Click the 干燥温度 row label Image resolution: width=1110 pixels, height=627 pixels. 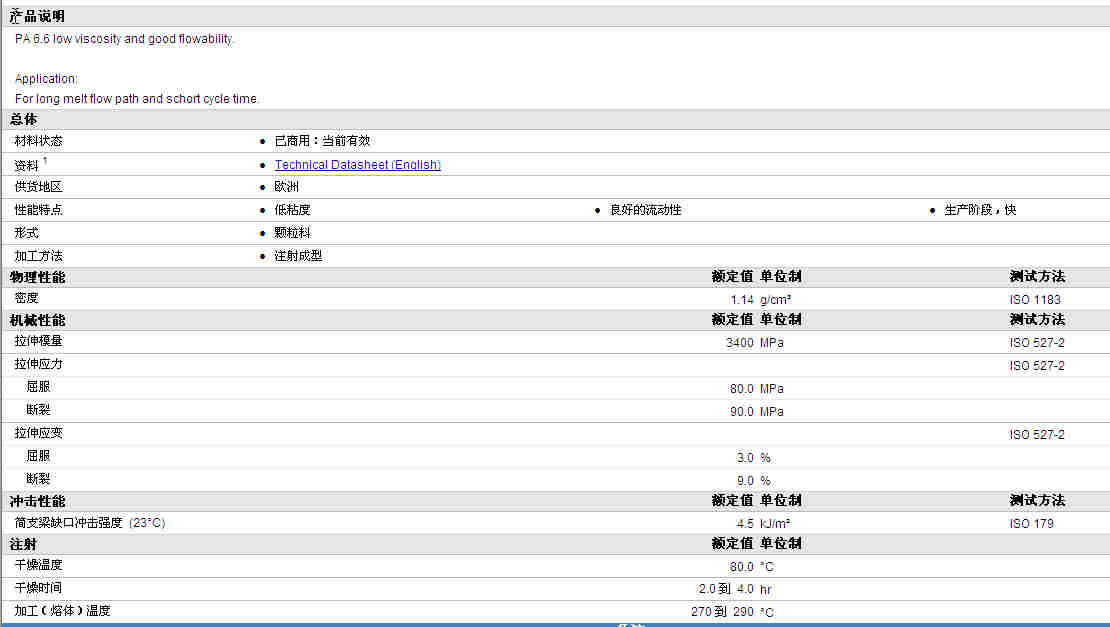click(38, 565)
